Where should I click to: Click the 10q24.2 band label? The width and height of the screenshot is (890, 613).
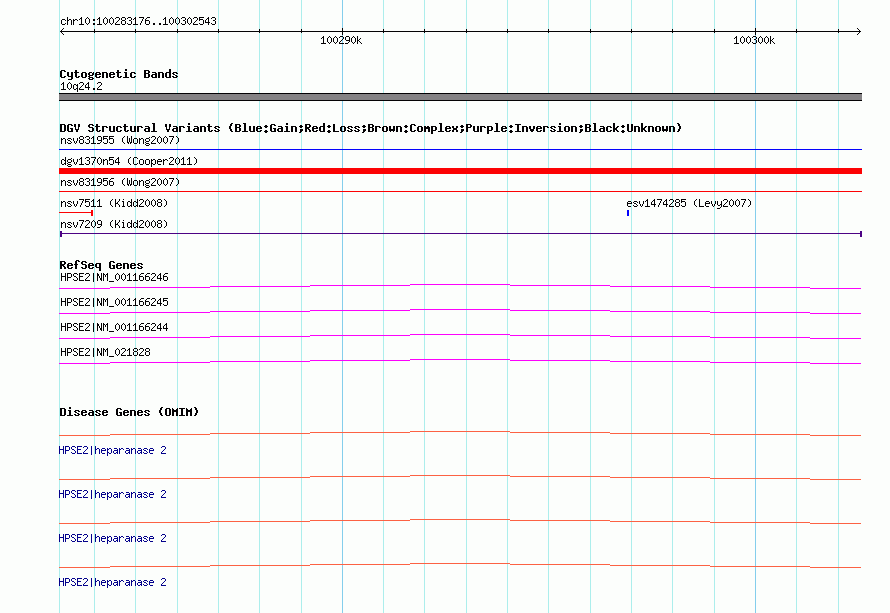click(81, 86)
